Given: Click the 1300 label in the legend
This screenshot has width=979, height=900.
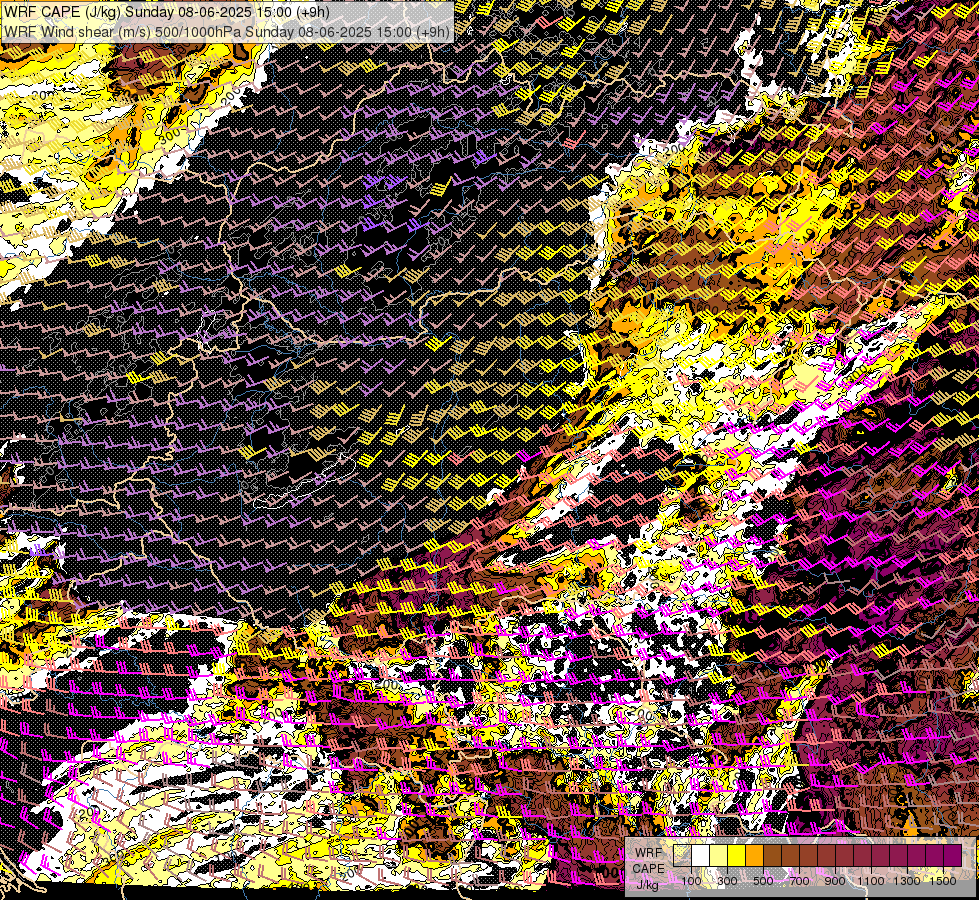Looking at the screenshot, I should click(907, 881).
